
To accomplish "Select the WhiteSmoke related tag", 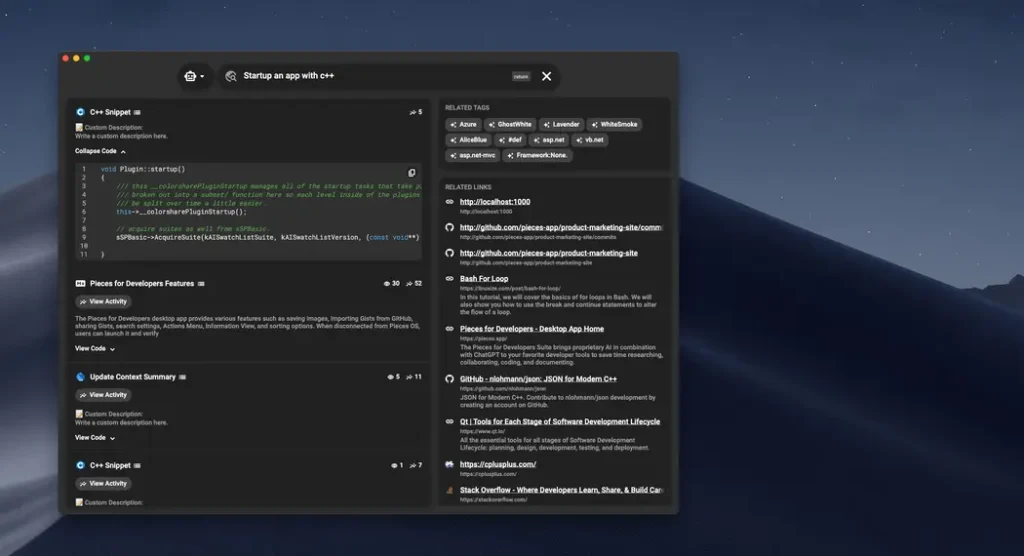I will (x=615, y=125).
